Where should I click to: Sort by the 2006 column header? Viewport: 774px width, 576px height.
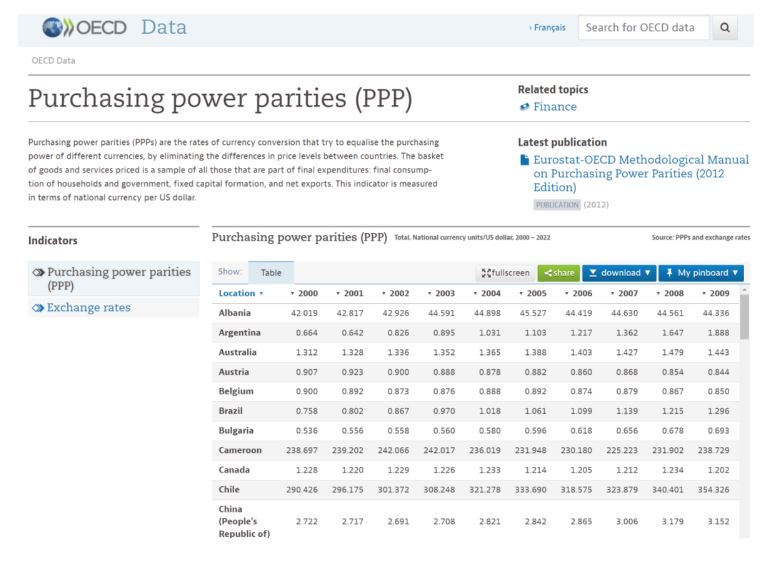pyautogui.click(x=579, y=293)
